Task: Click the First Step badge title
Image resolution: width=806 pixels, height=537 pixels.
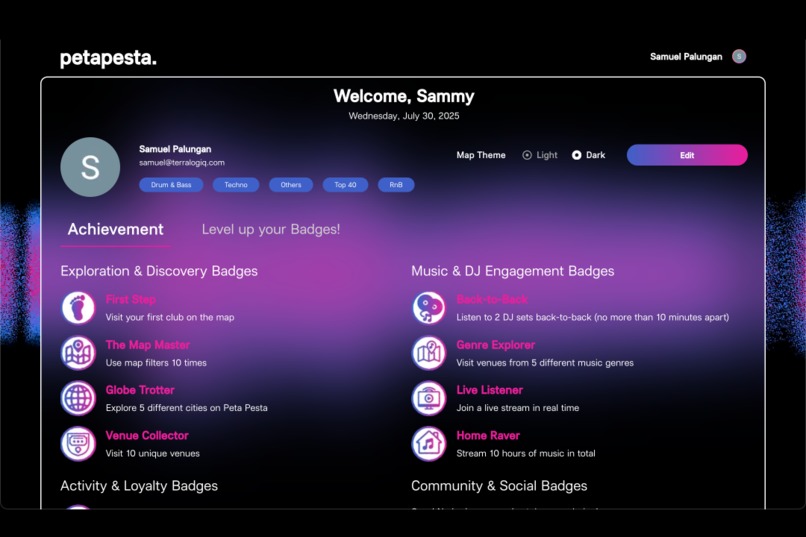Action: (x=131, y=300)
